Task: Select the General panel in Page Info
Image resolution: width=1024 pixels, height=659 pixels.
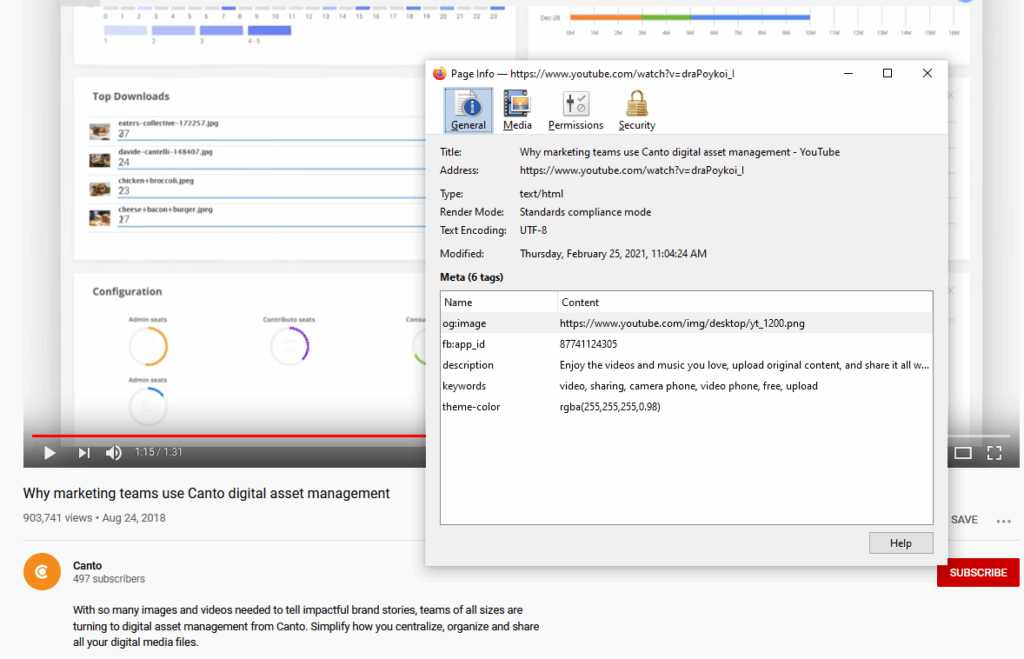Action: [468, 108]
